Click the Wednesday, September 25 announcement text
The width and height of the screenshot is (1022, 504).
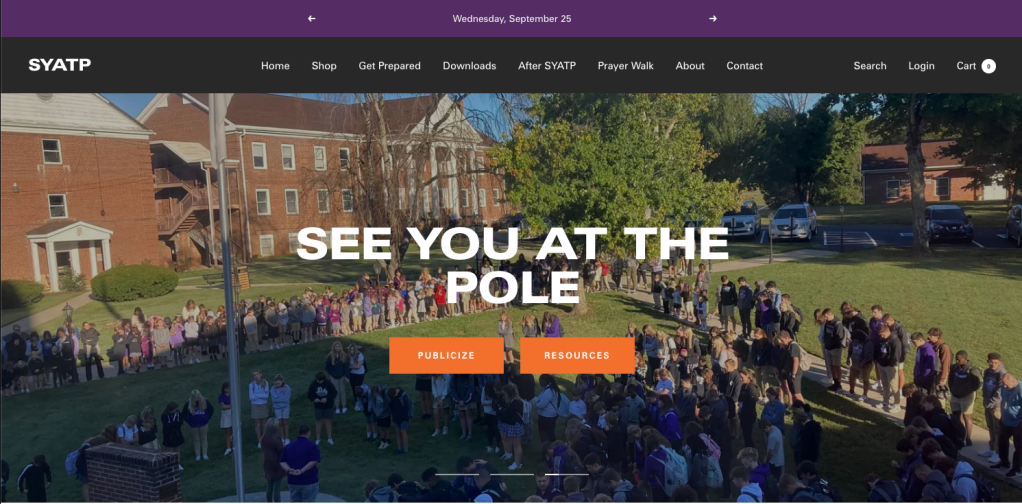(x=512, y=19)
